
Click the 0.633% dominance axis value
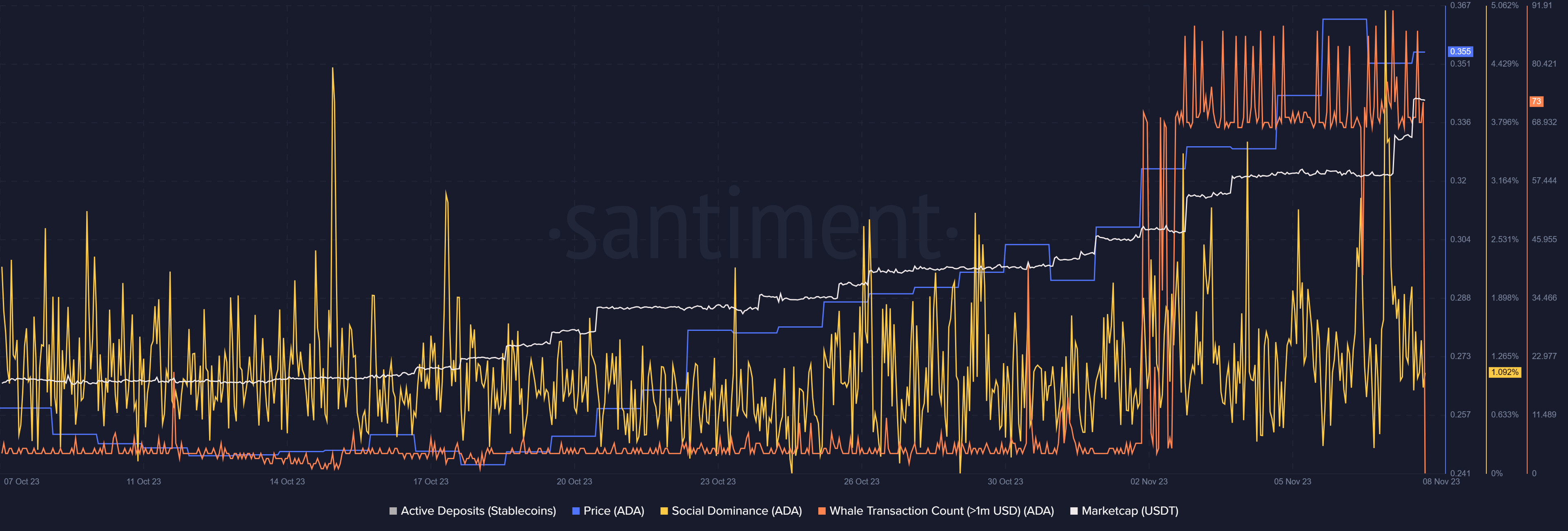[1505, 415]
